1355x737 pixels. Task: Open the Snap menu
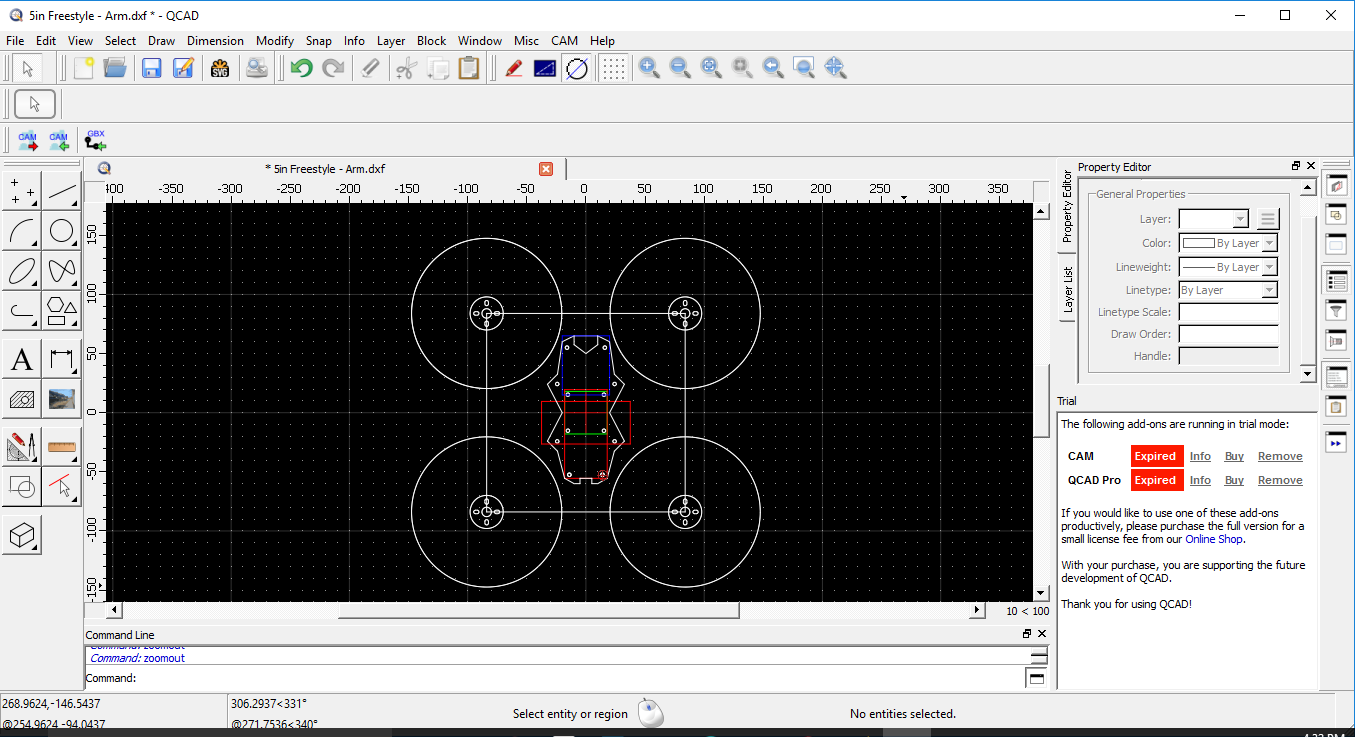[319, 41]
